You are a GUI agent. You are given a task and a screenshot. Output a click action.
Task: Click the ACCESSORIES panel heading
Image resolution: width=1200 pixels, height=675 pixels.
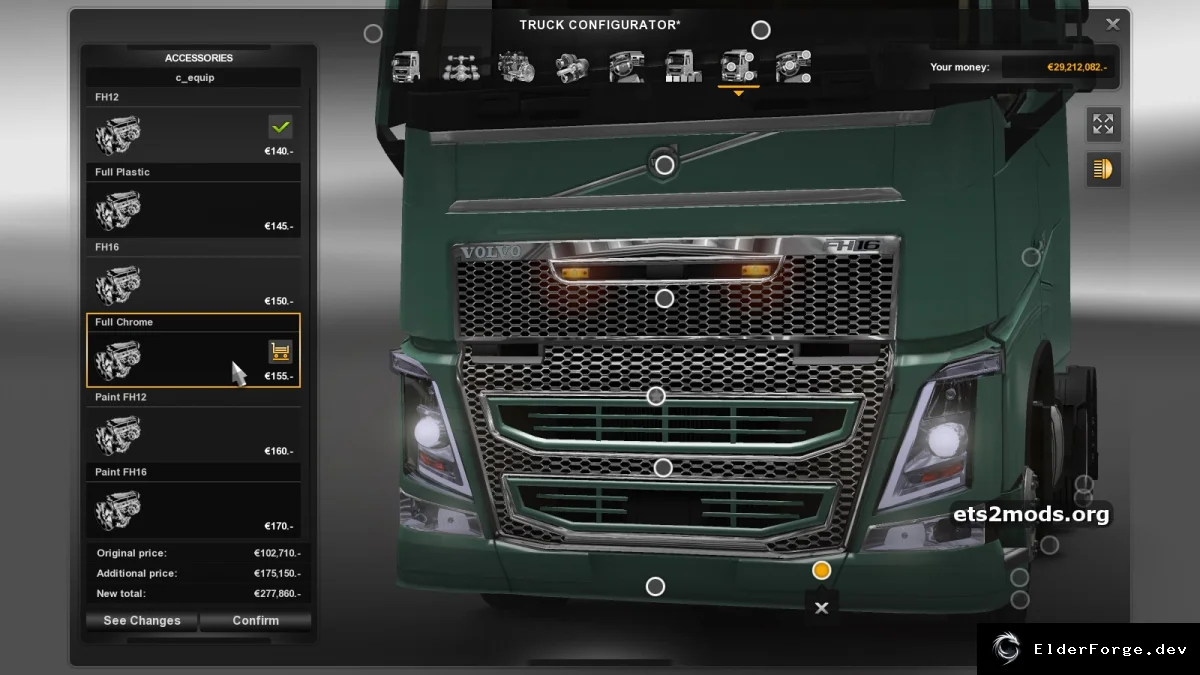tap(199, 58)
